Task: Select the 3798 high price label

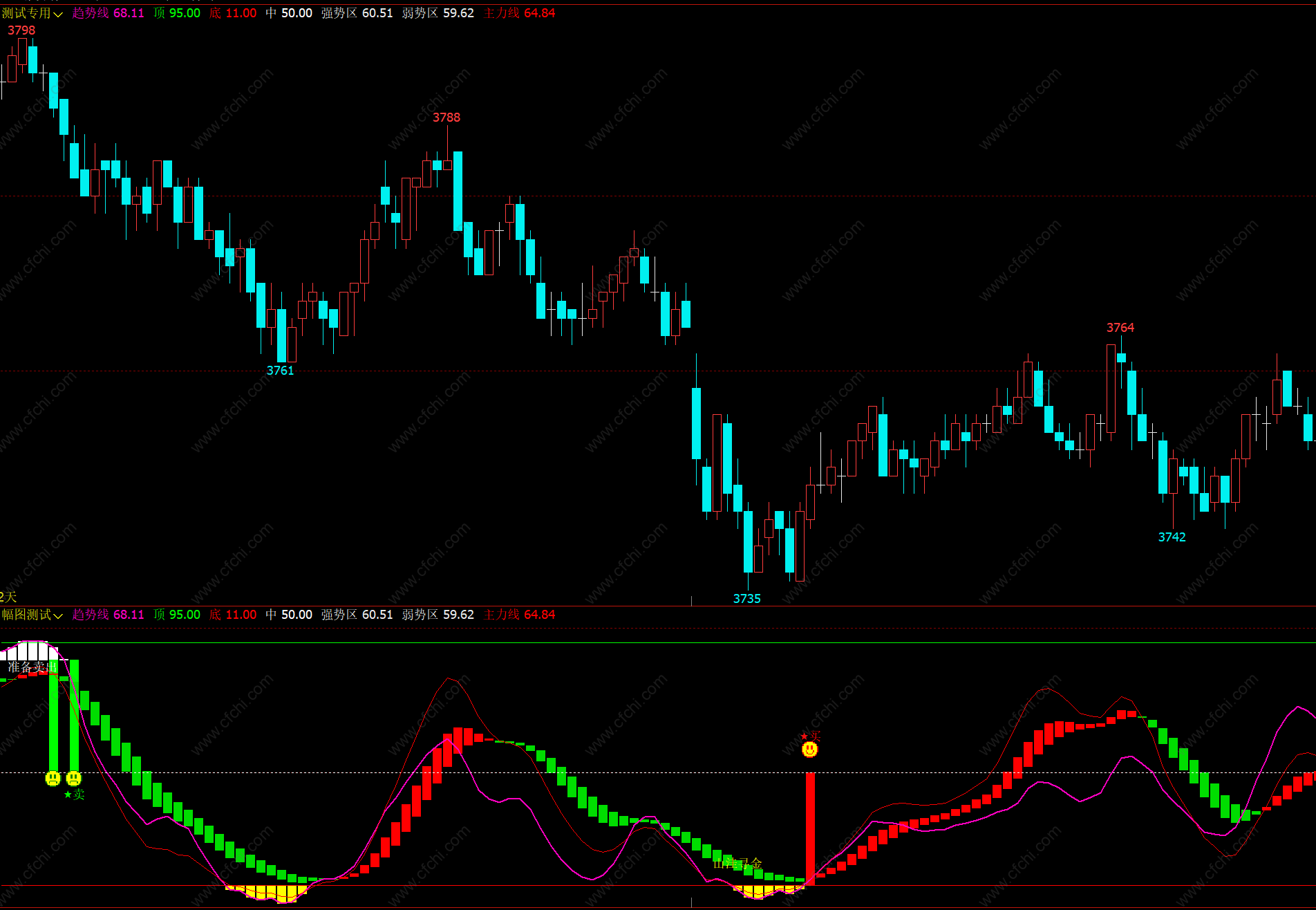Action: 21,30
